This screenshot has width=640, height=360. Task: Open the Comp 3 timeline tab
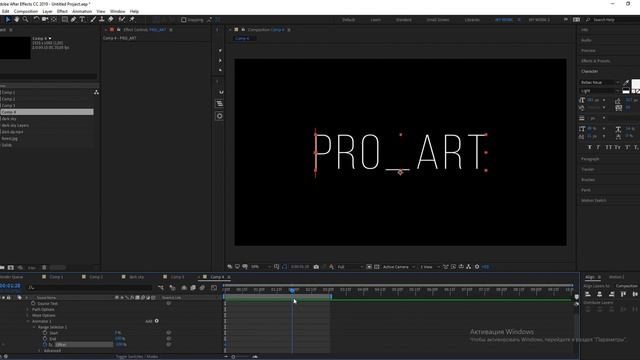(177, 277)
